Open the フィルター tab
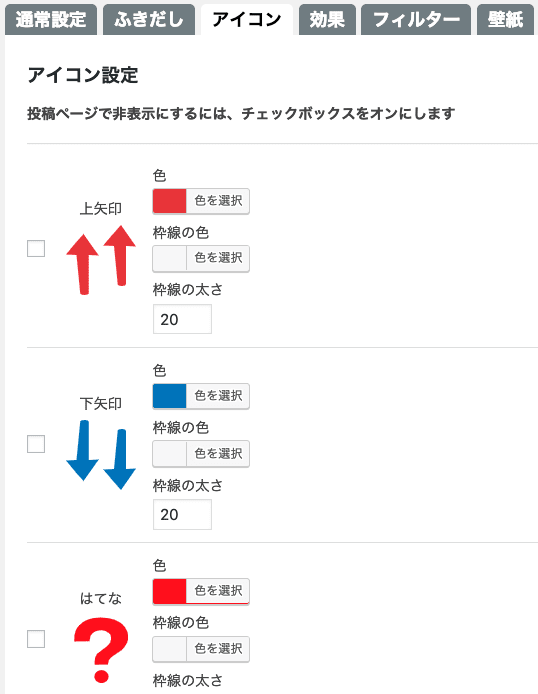The height and width of the screenshot is (694, 538). click(x=416, y=19)
